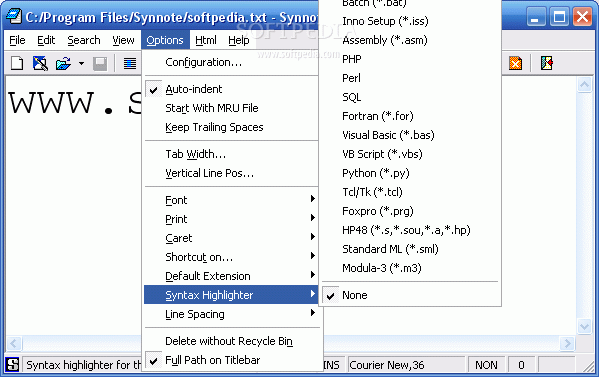Expand the Syntax Highlighter submenu
This screenshot has height=377, width=599.
coord(232,295)
